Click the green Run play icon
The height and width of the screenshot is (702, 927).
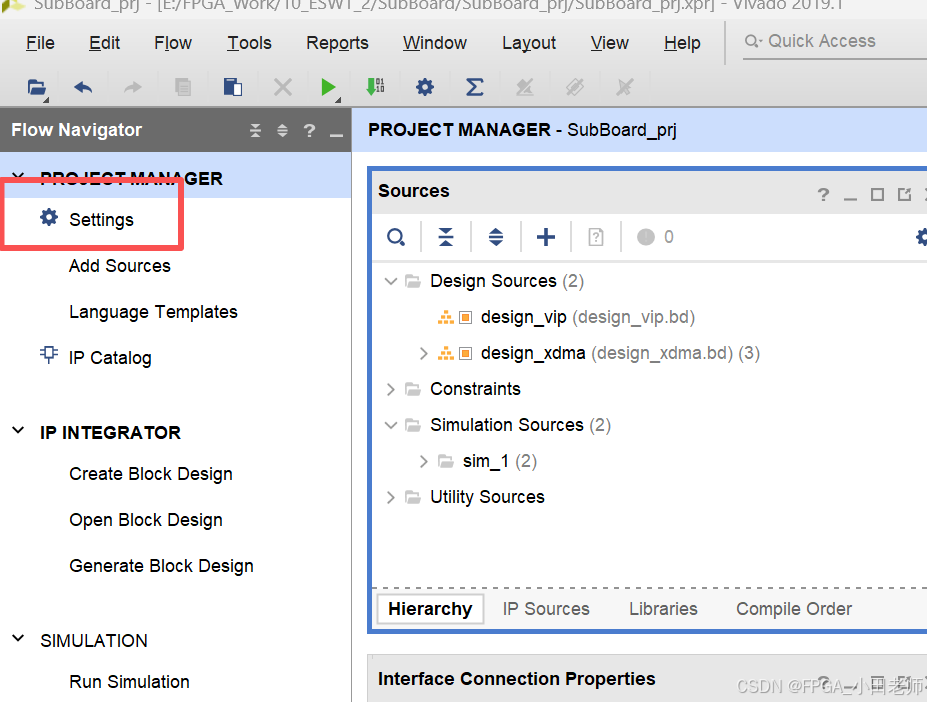pyautogui.click(x=328, y=88)
